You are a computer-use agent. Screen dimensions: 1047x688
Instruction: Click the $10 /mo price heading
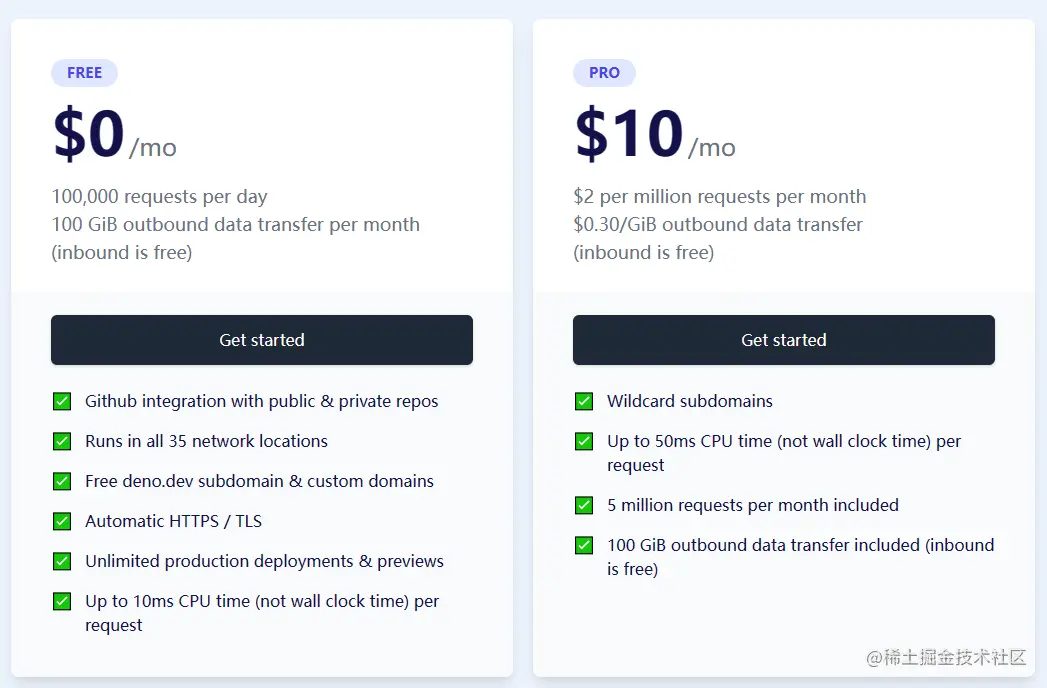point(655,134)
